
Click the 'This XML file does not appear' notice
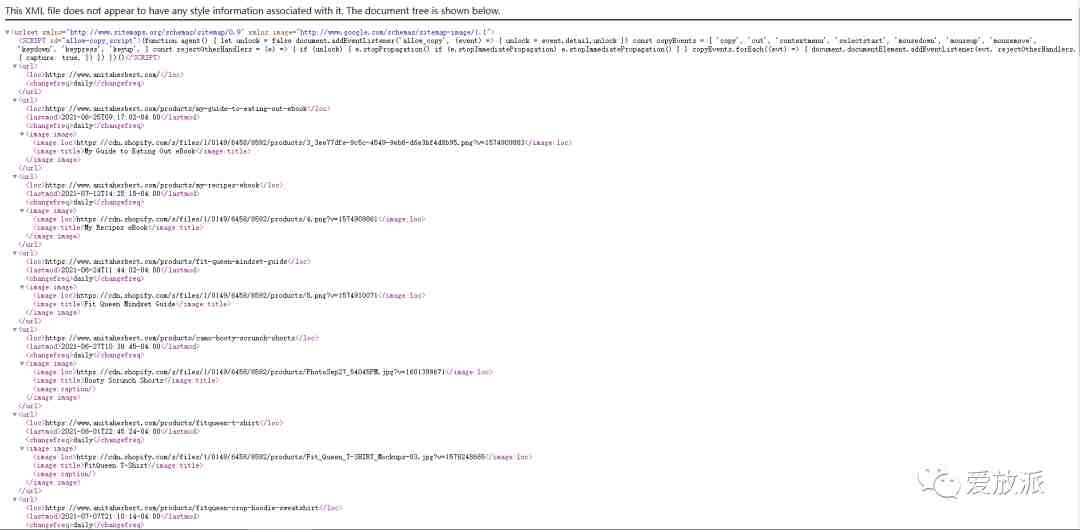click(253, 12)
